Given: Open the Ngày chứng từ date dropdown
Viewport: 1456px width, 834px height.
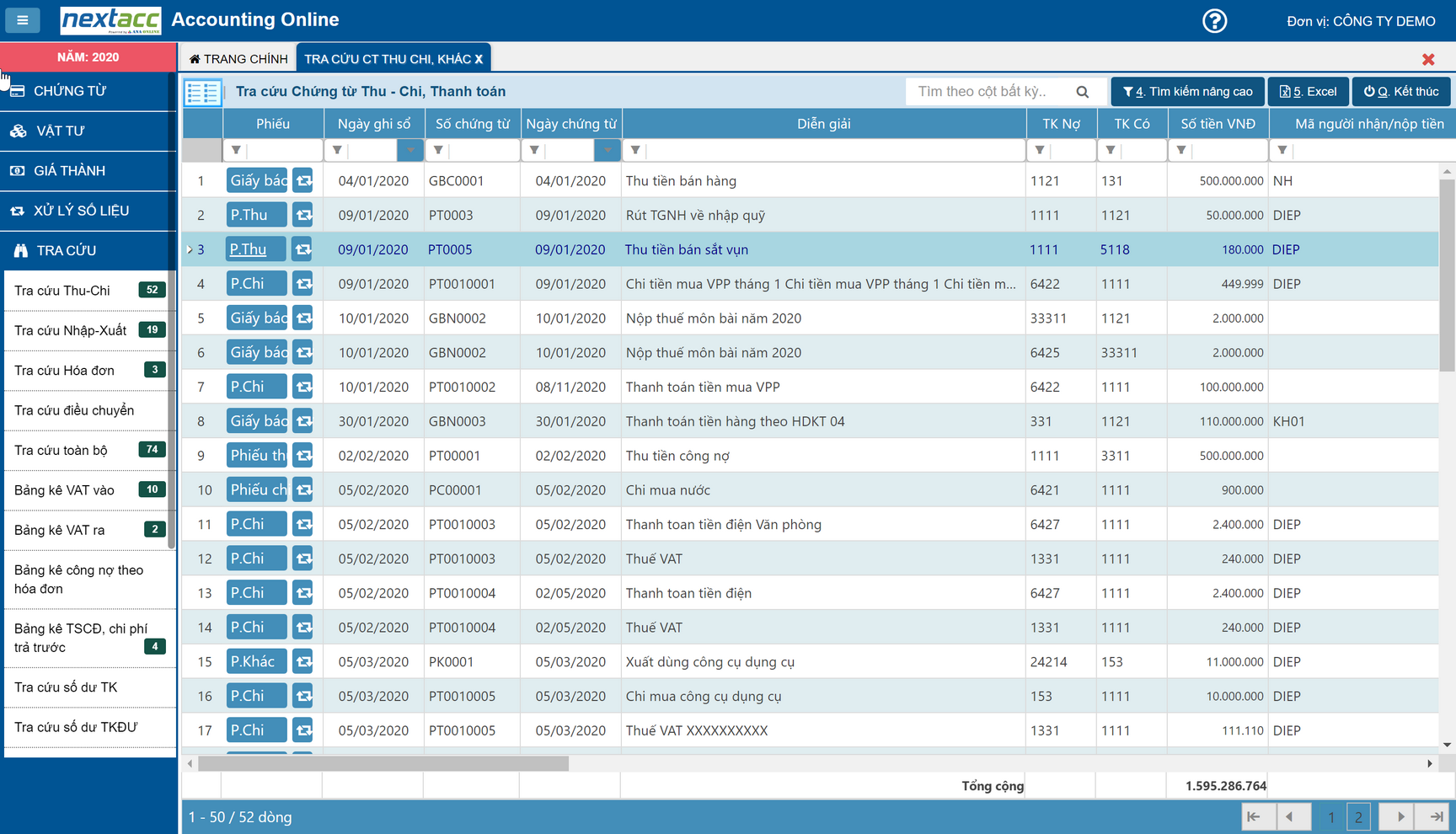Looking at the screenshot, I should pyautogui.click(x=608, y=151).
